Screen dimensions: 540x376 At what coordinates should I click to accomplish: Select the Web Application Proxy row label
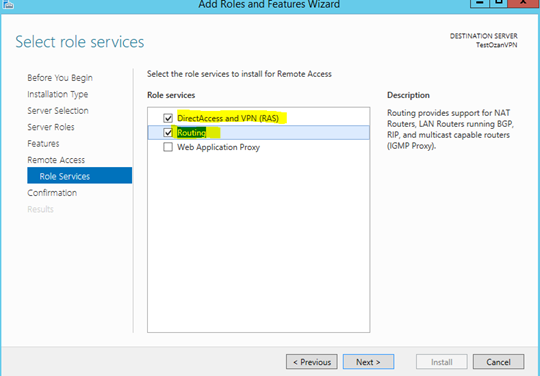pyautogui.click(x=218, y=147)
